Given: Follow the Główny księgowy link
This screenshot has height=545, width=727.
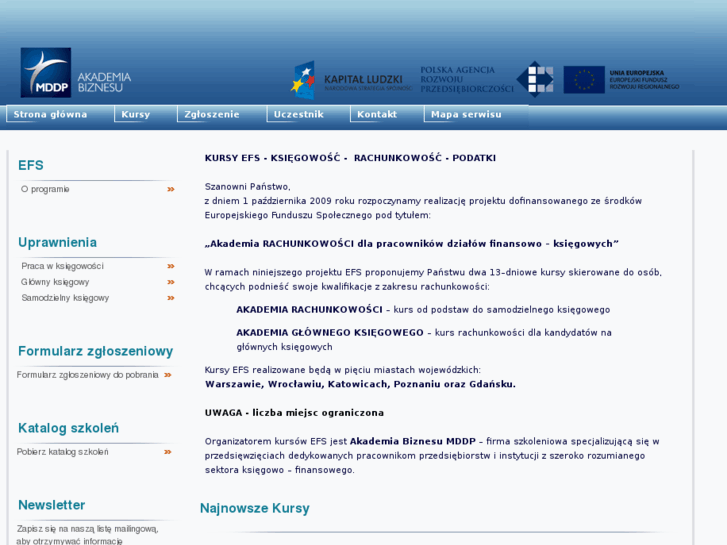Looking at the screenshot, I should (x=55, y=282).
